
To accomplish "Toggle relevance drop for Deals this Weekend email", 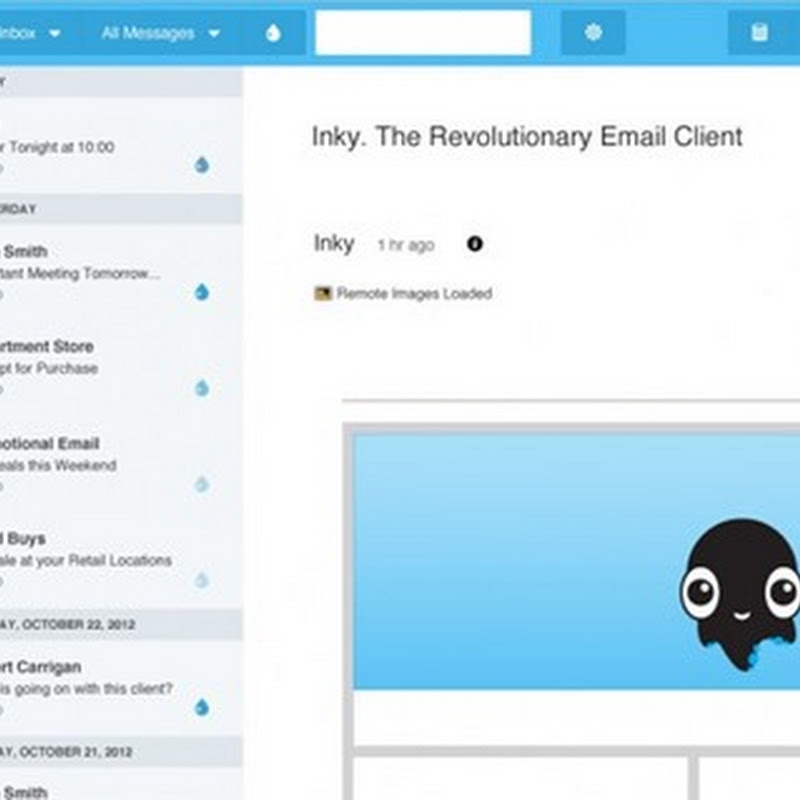I will point(202,484).
